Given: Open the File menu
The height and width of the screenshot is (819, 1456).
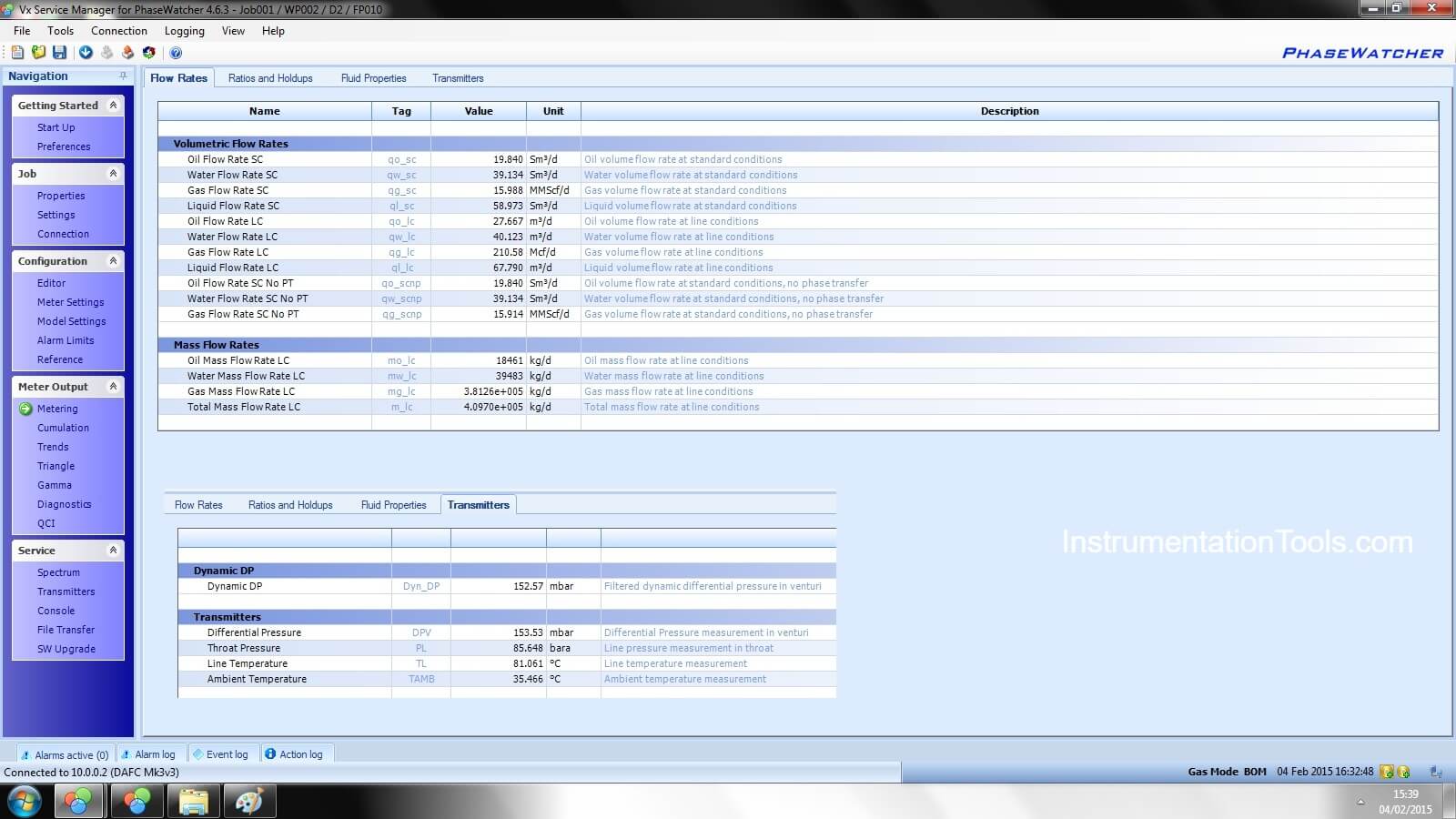Looking at the screenshot, I should coord(22,31).
